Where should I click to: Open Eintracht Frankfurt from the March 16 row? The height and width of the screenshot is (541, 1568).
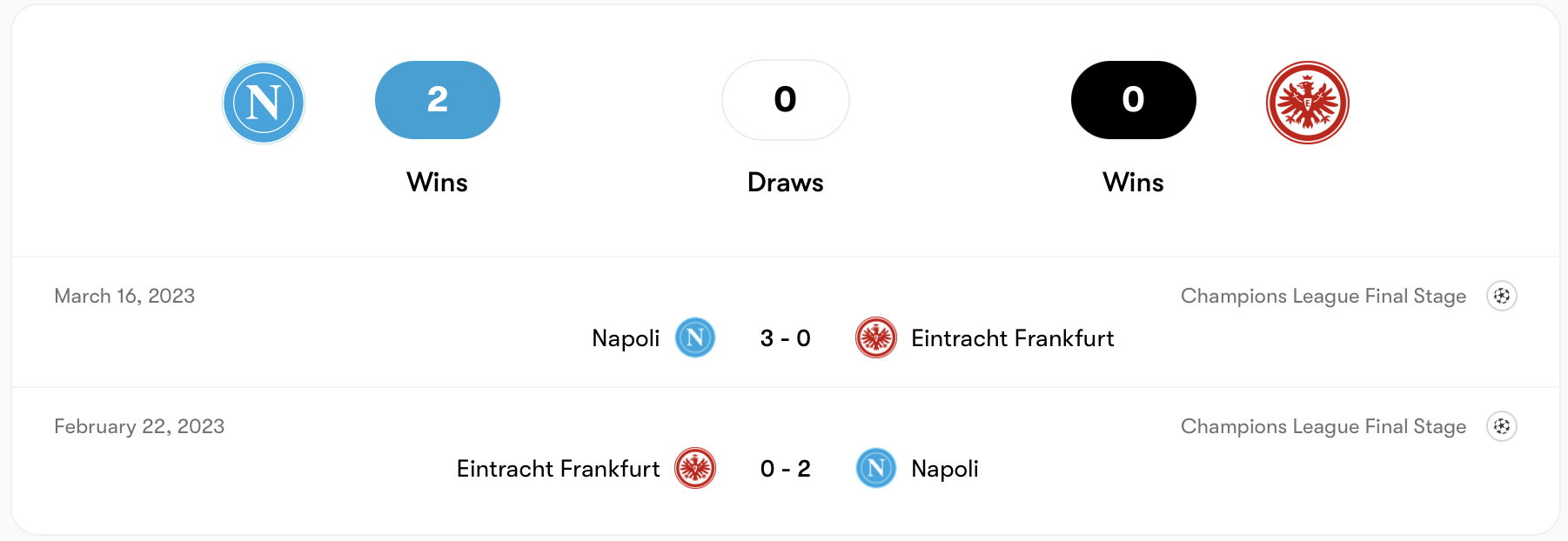tap(1013, 339)
